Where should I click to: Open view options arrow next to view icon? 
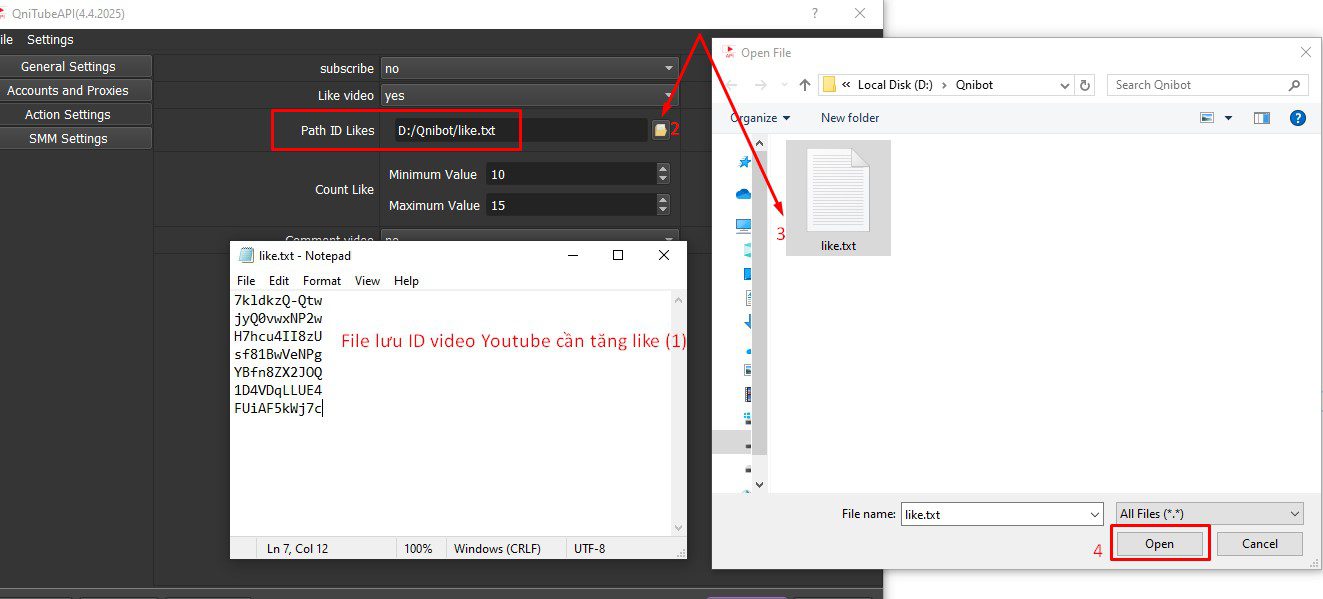(x=1228, y=118)
